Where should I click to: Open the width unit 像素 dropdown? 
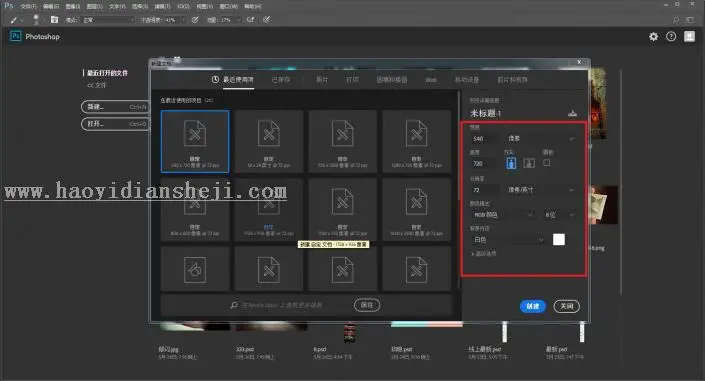[x=541, y=139]
